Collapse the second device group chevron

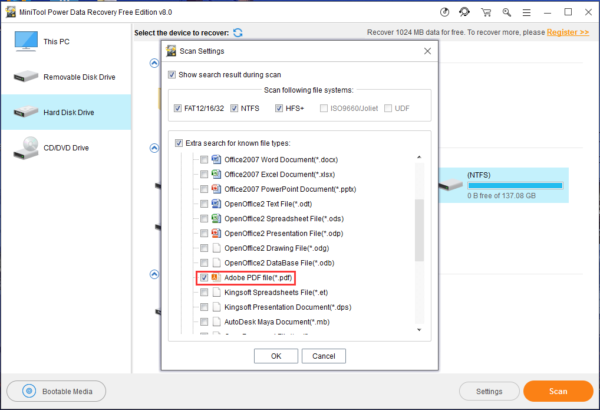(x=154, y=148)
